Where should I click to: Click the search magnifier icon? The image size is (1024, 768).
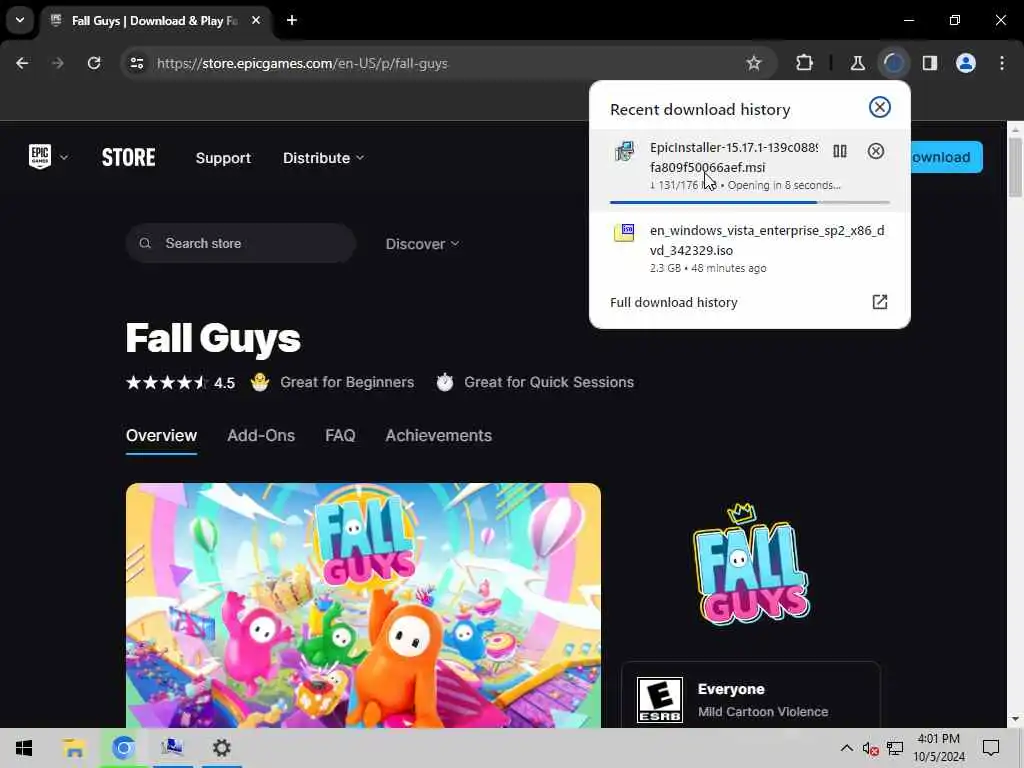tap(145, 244)
